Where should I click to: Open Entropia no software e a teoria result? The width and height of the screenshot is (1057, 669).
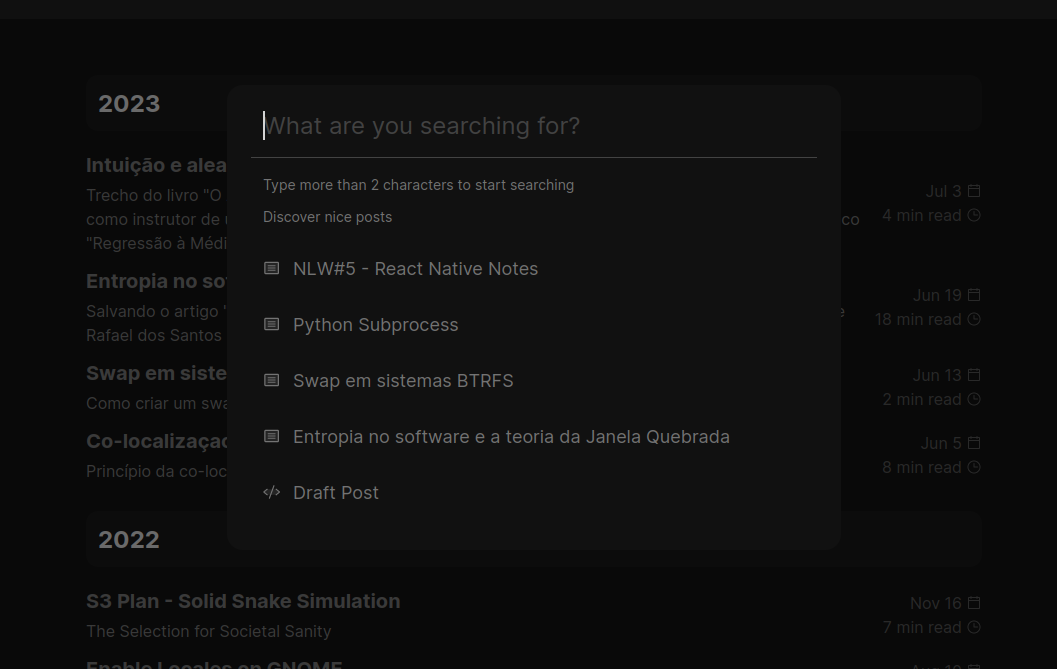(511, 437)
